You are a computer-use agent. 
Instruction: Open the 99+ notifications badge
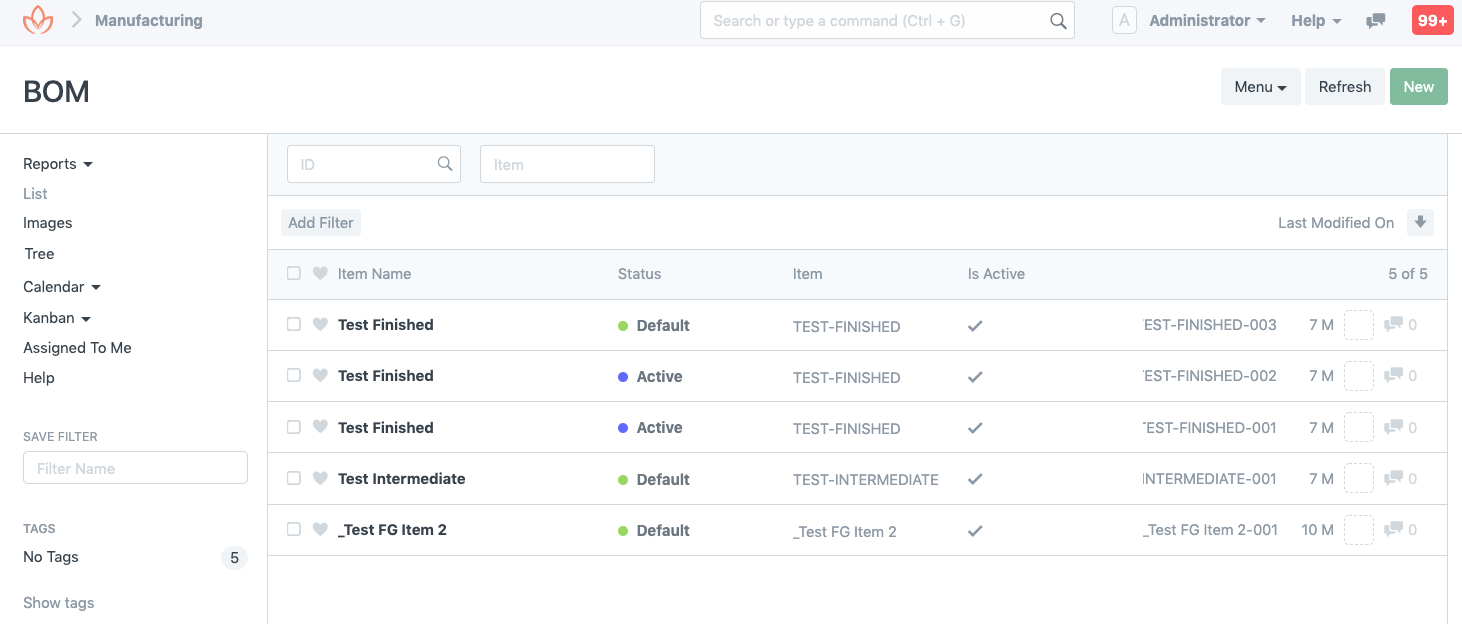pos(1433,21)
